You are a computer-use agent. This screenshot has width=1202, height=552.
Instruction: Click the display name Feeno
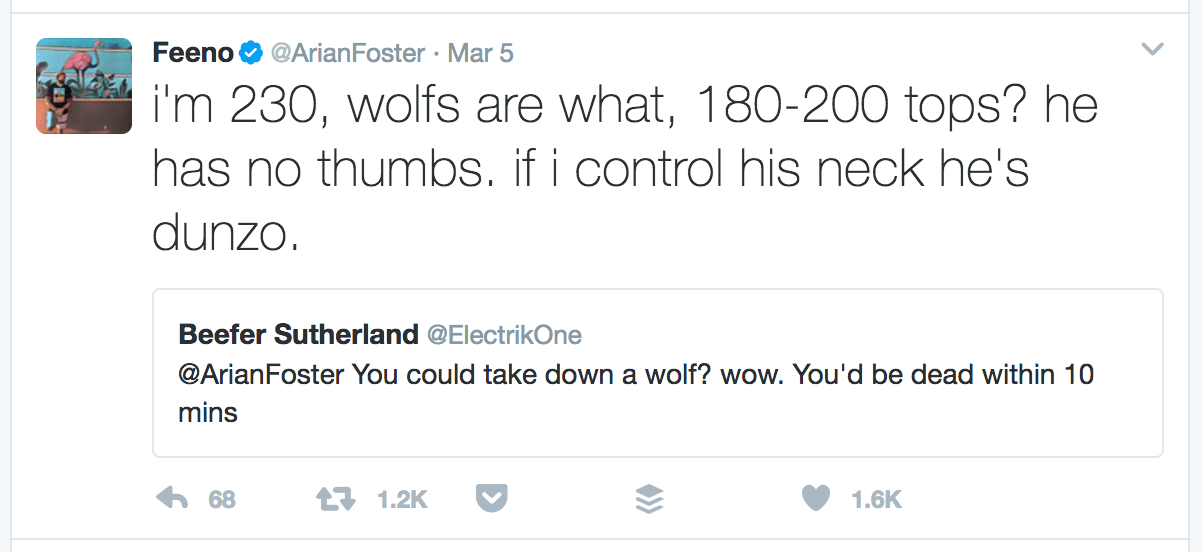(192, 53)
